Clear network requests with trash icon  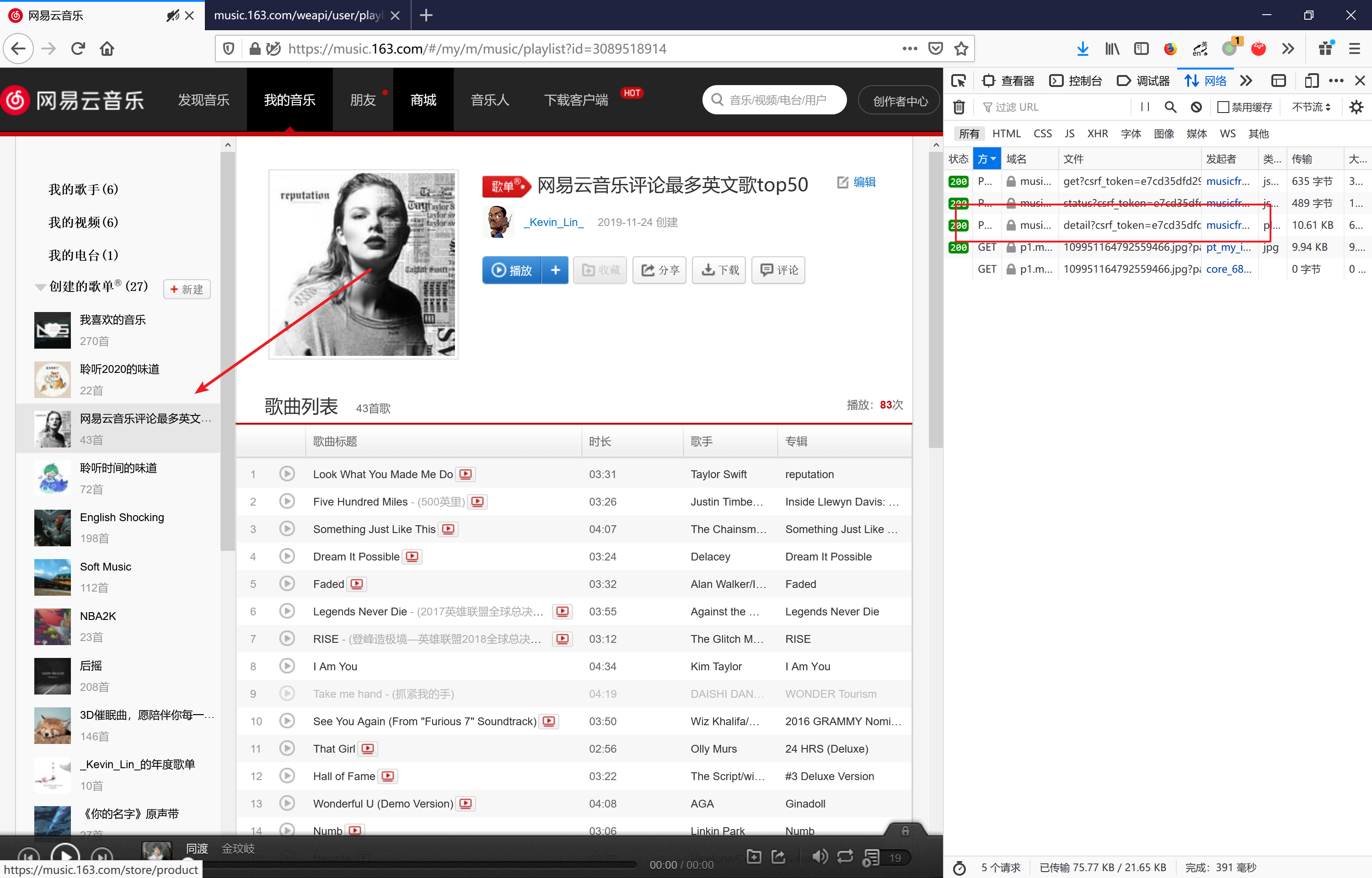point(959,107)
